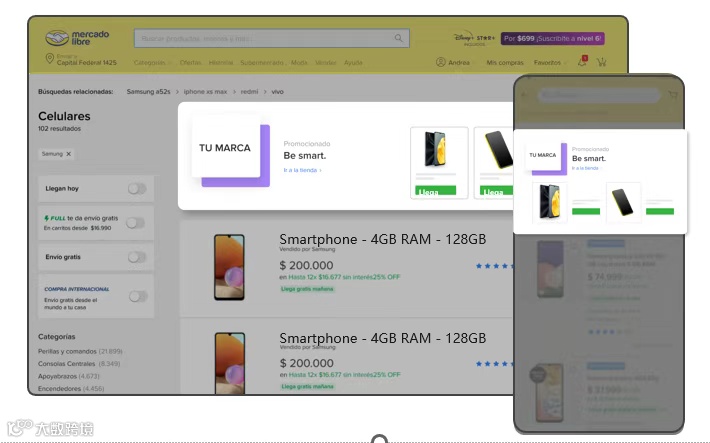Viewport: 710px width, 443px height.
Task: Open Perillas y comandos category
Action: (80, 352)
